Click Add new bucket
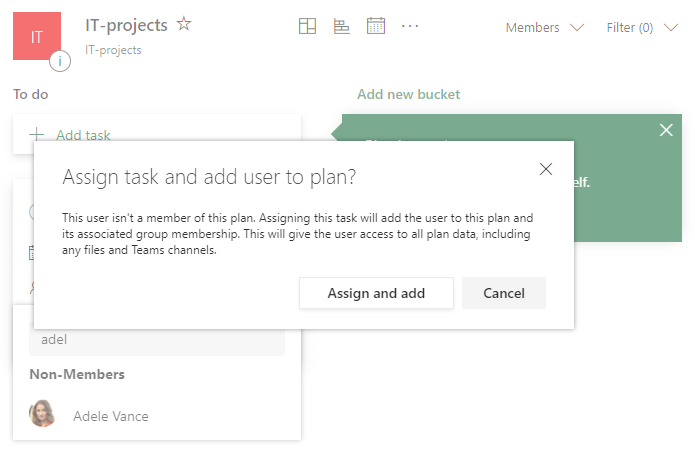The width and height of the screenshot is (695, 453). [x=408, y=95]
